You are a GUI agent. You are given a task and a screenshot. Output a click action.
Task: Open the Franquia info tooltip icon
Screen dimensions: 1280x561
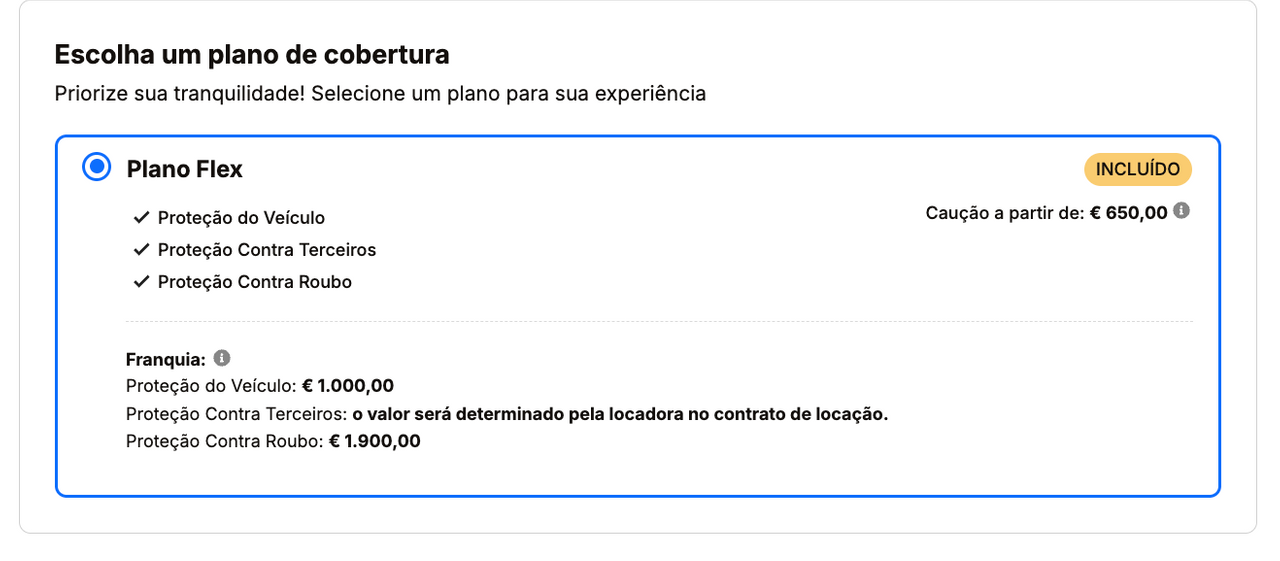(x=222, y=358)
